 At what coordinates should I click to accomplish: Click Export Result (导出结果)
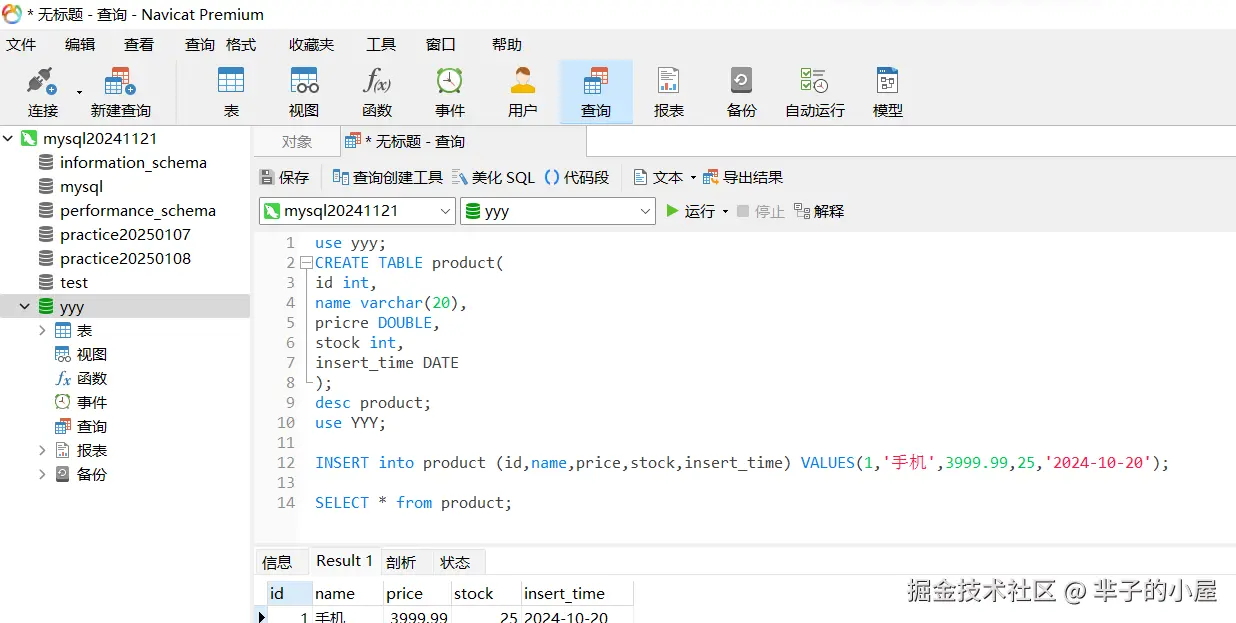(743, 177)
